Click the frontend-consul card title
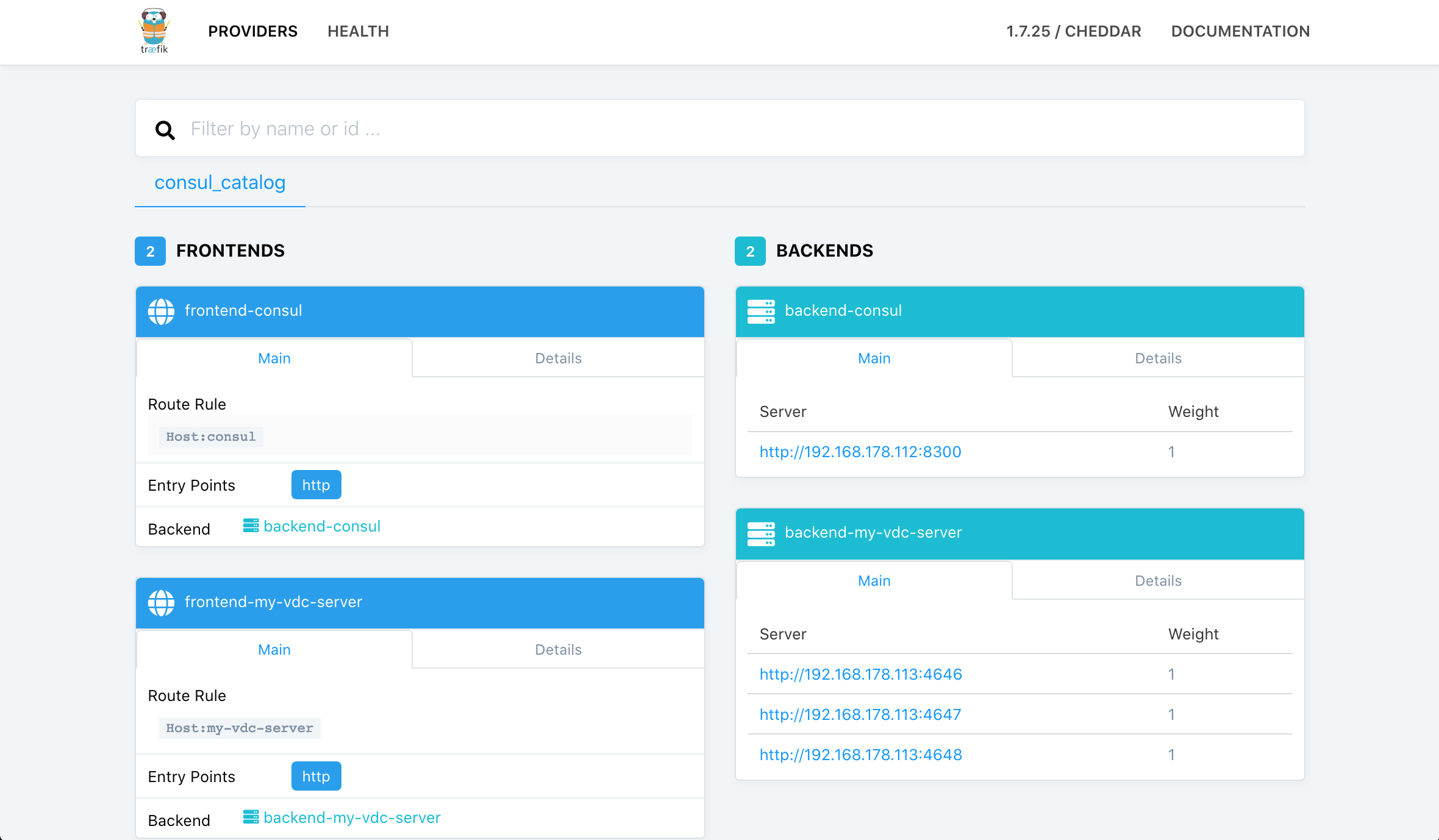Image resolution: width=1439 pixels, height=840 pixels. (x=243, y=310)
